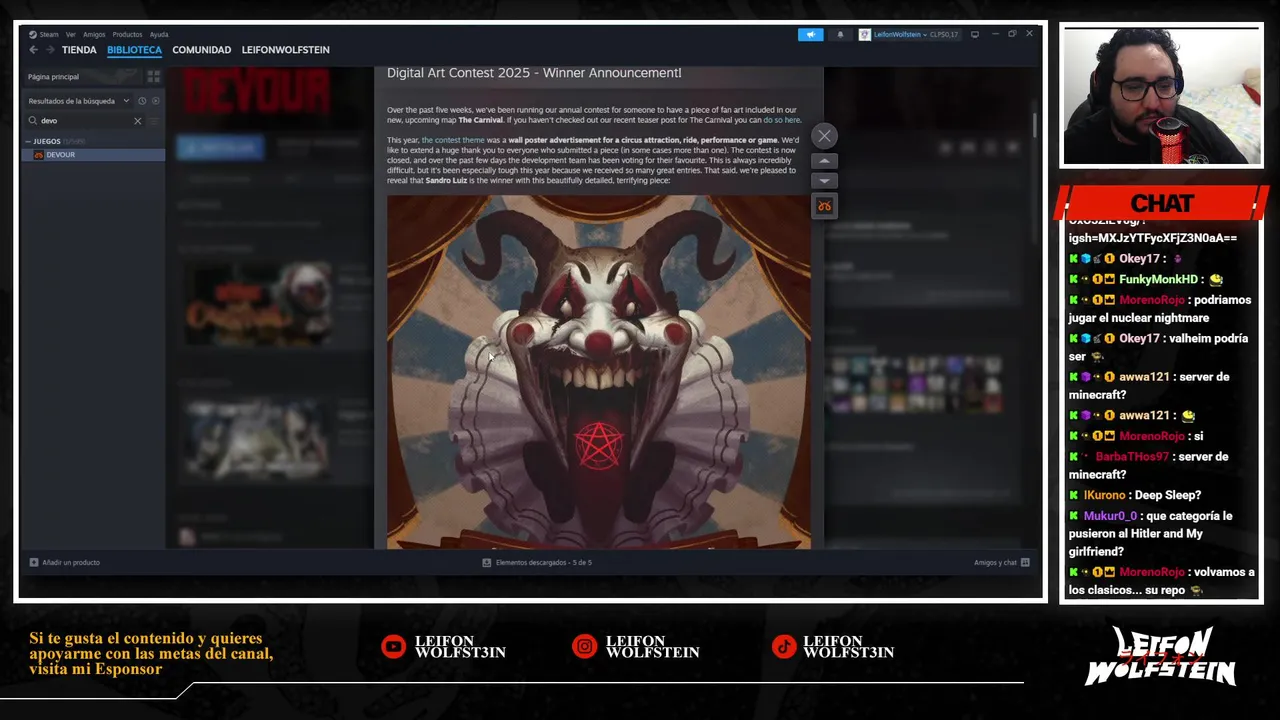The image size is (1280, 720).
Task: Open the Amigos menu
Action: coord(94,34)
